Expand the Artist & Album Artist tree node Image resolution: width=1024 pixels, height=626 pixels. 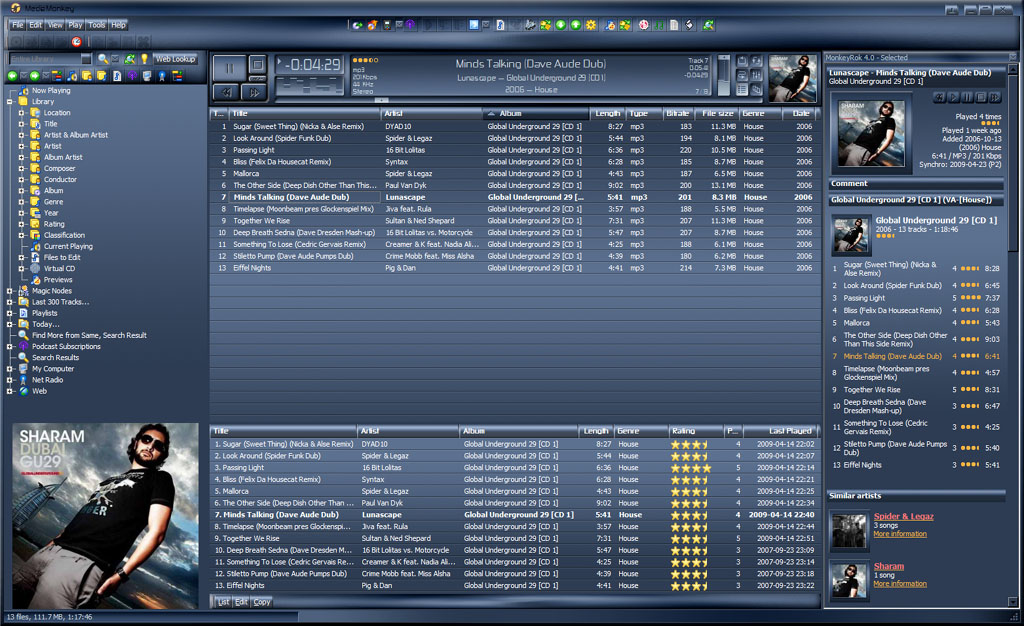(22, 135)
